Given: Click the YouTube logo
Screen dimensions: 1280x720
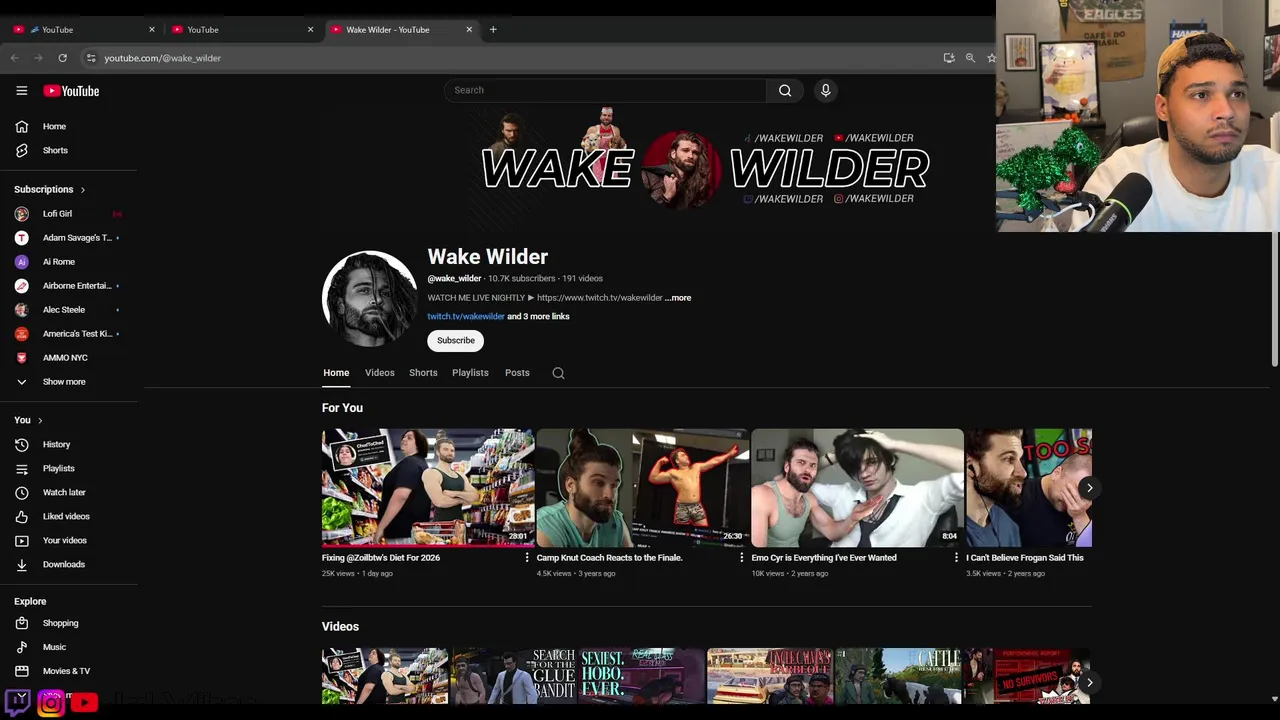Looking at the screenshot, I should click(x=71, y=91).
